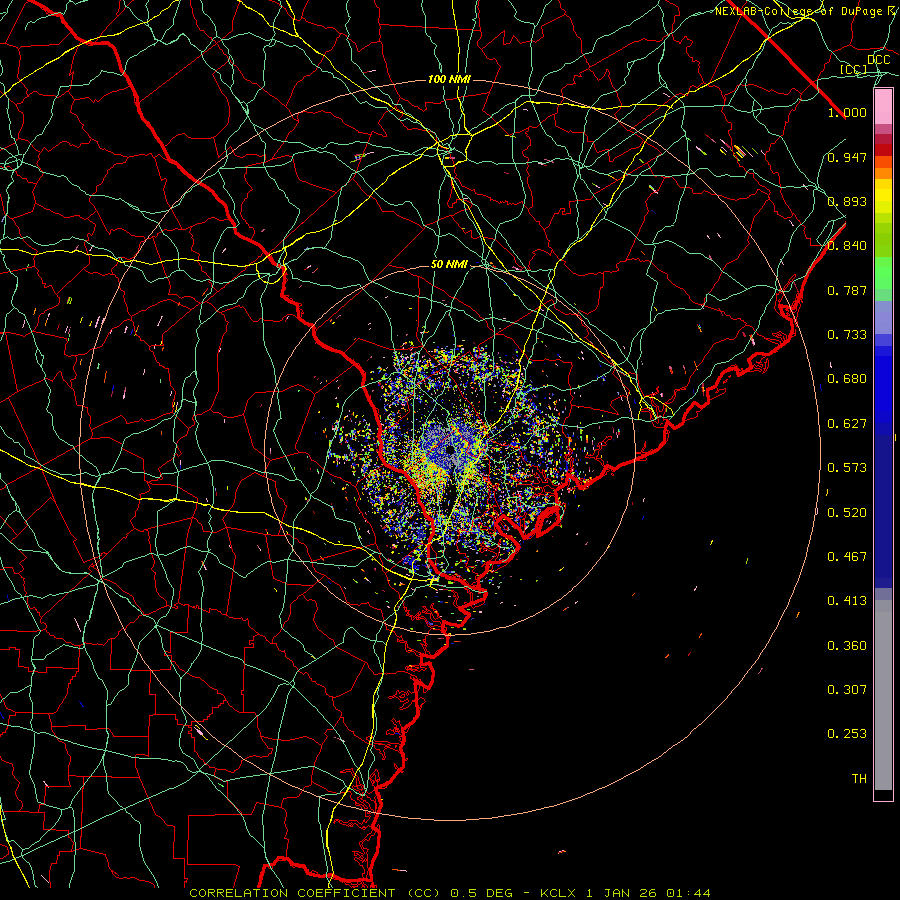Screen dimensions: 900x900
Task: Click the black radar site center dot
Action: 450,449
